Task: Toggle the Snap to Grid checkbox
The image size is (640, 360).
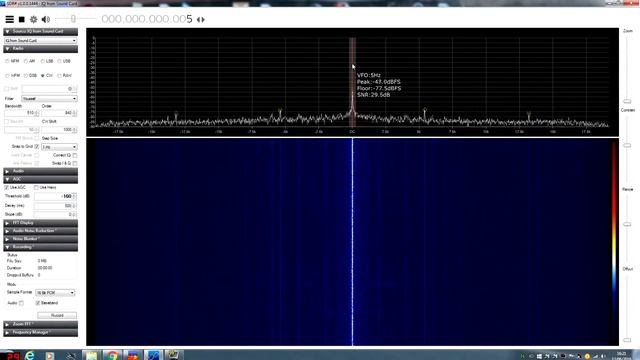Action: 37,147
